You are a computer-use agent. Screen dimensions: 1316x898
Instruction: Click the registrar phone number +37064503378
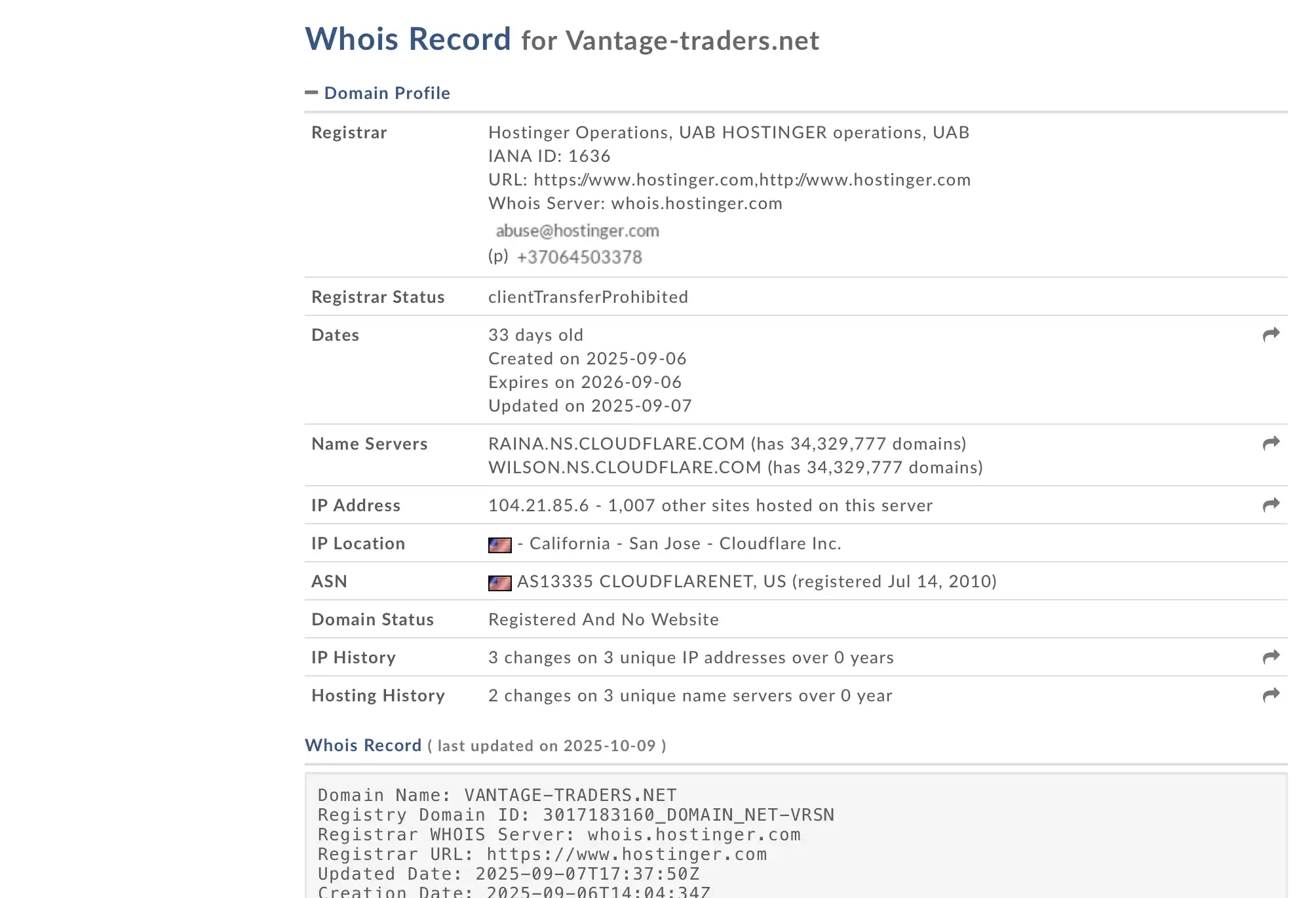pos(579,257)
